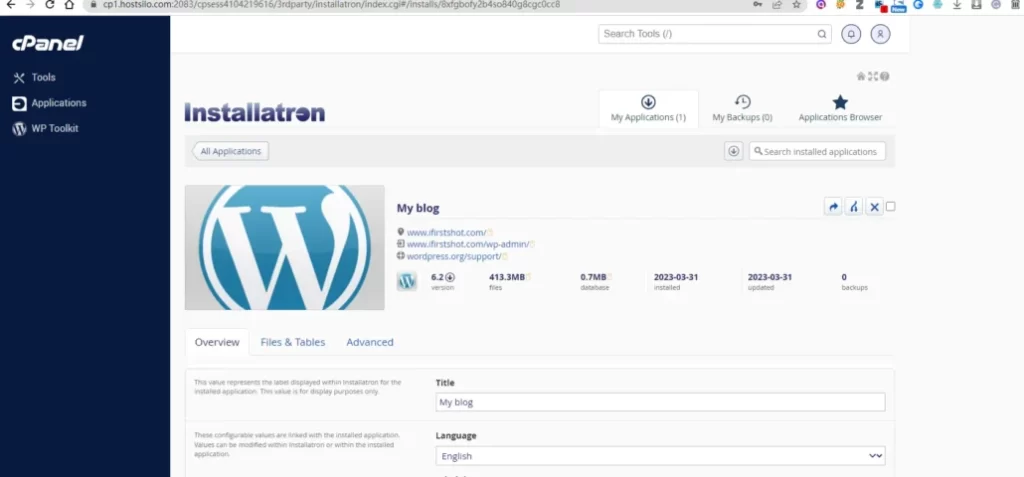Open the wordpress.org/support/ link

454,256
